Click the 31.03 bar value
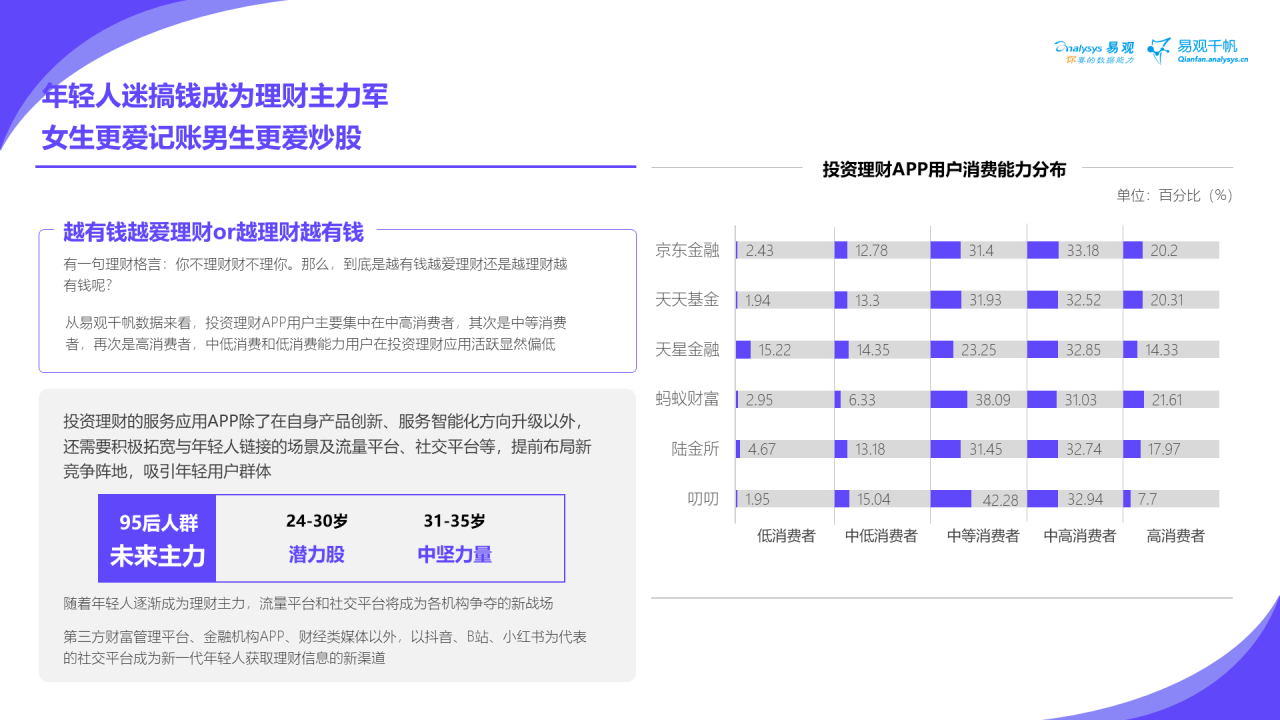This screenshot has height=720, width=1280. pyautogui.click(x=1080, y=400)
